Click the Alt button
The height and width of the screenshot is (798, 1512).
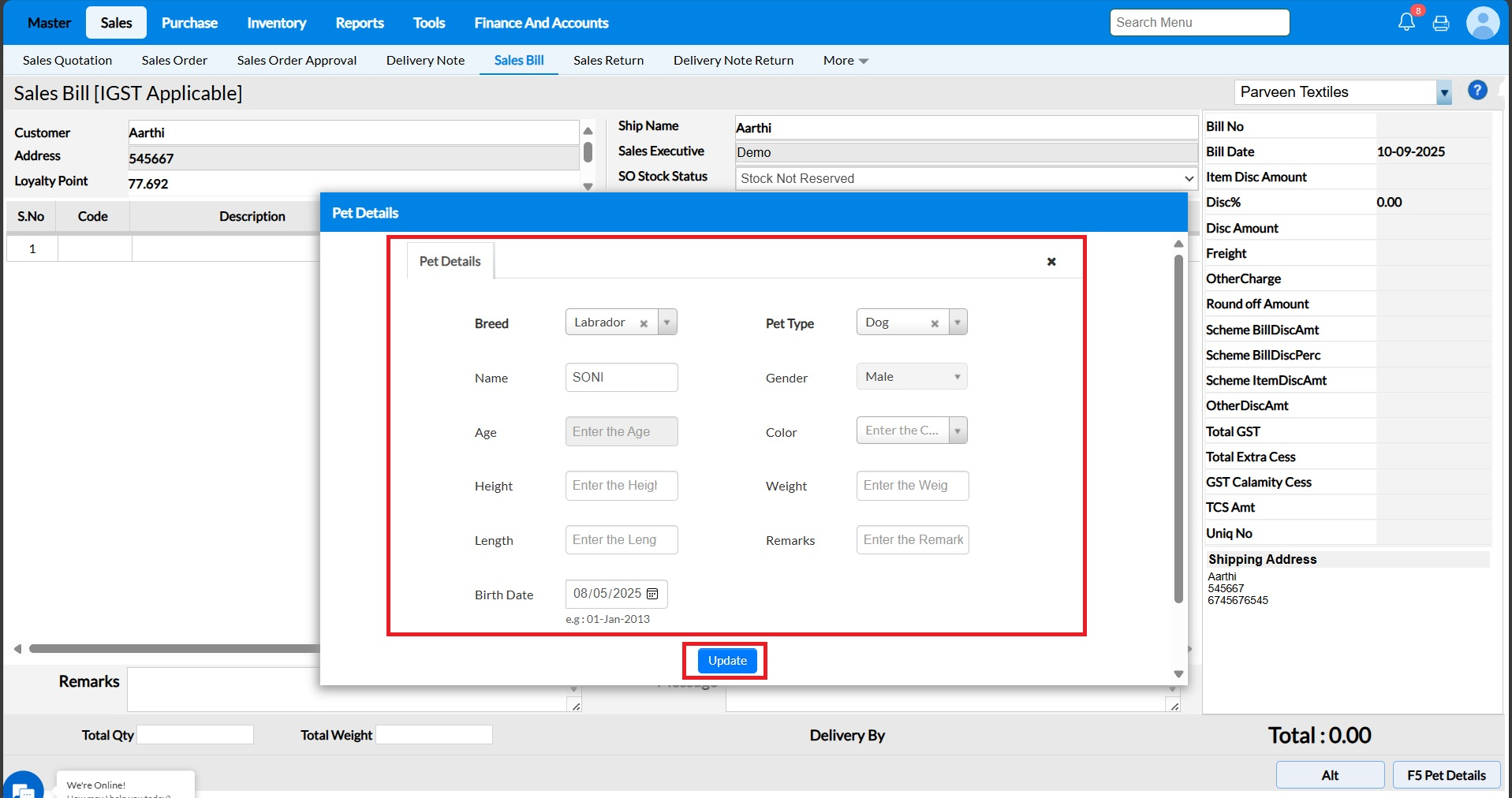click(x=1330, y=775)
